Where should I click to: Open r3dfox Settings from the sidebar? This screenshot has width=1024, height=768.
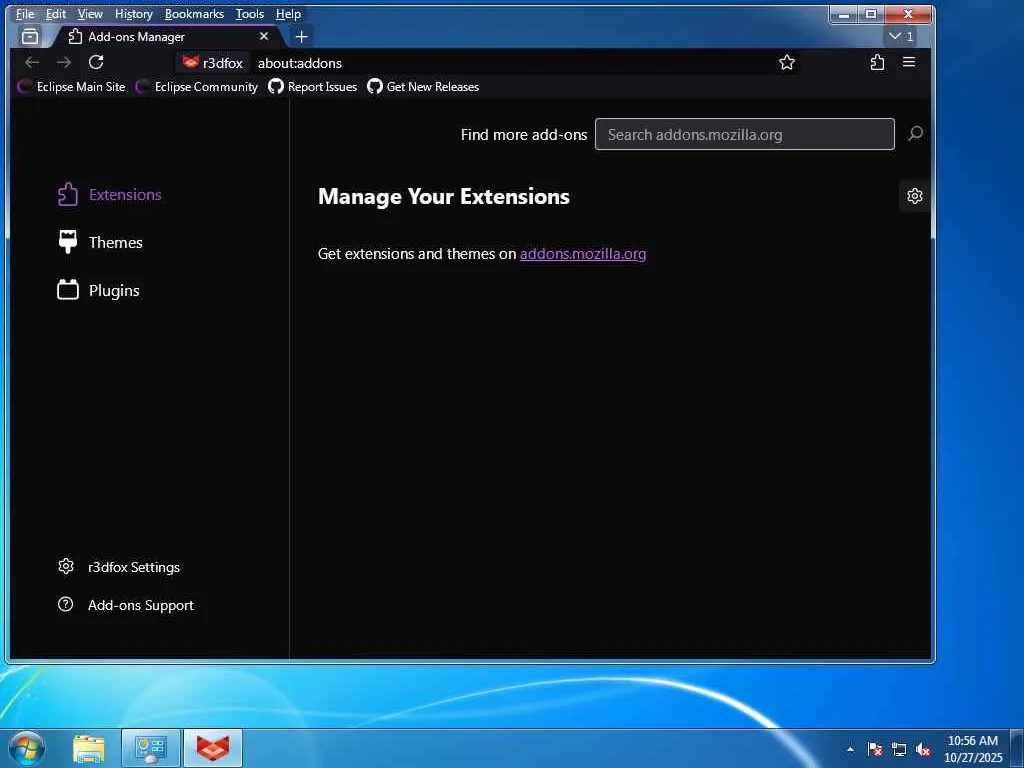[119, 567]
